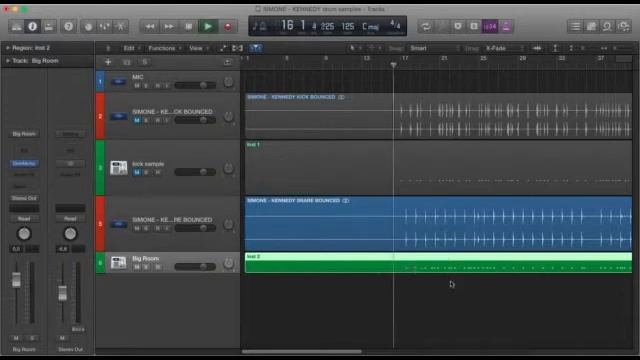
Task: Toggle the Waveform zoom button
Action: pyautogui.click(x=537, y=48)
